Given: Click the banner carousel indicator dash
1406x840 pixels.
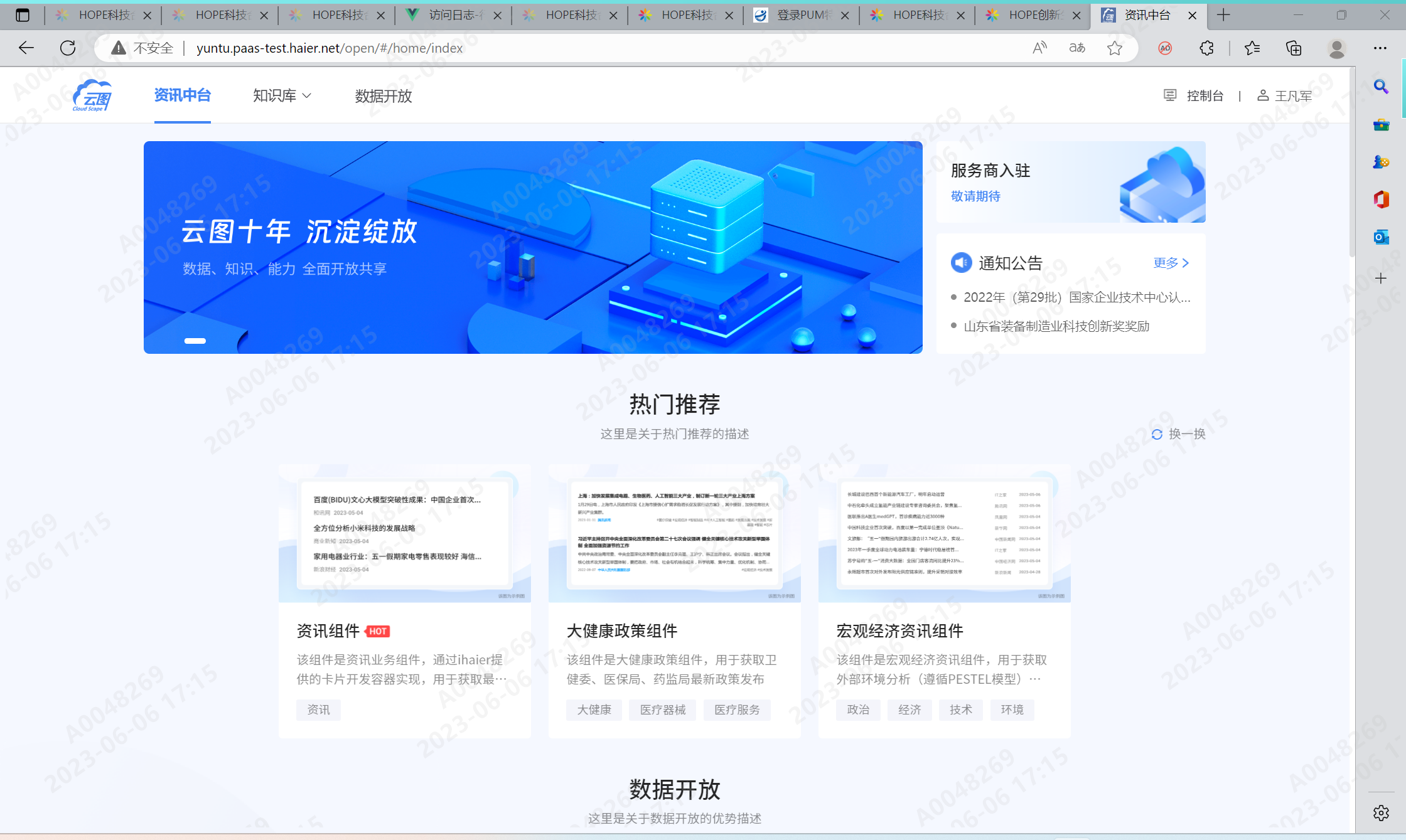Looking at the screenshot, I should click(195, 341).
